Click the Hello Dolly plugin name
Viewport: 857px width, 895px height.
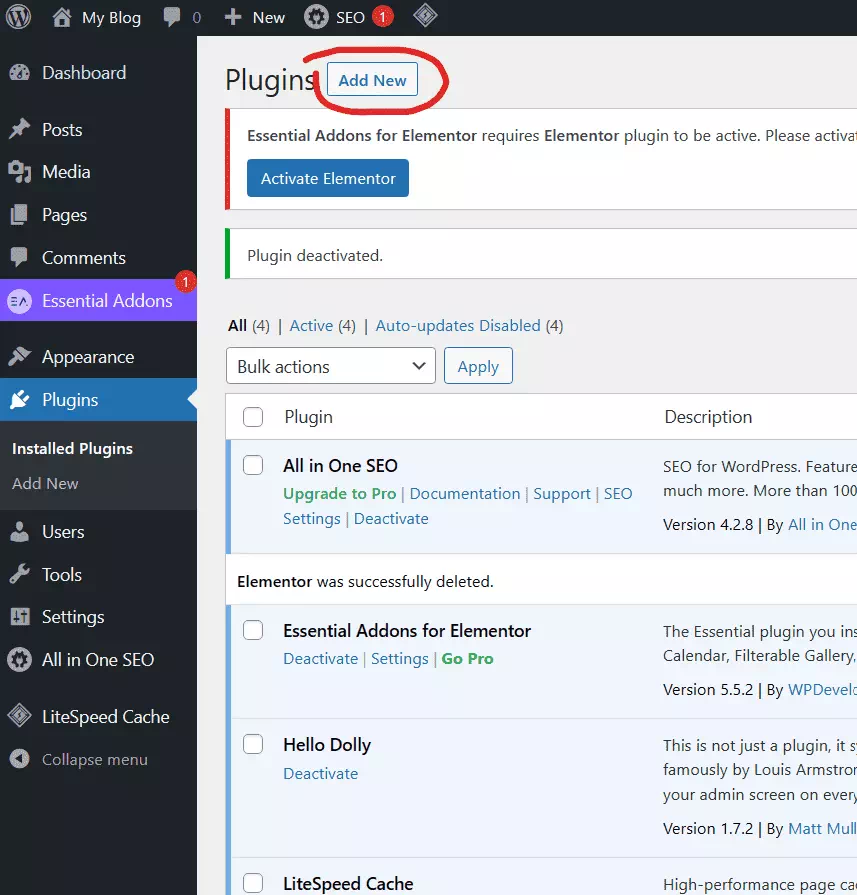click(327, 745)
